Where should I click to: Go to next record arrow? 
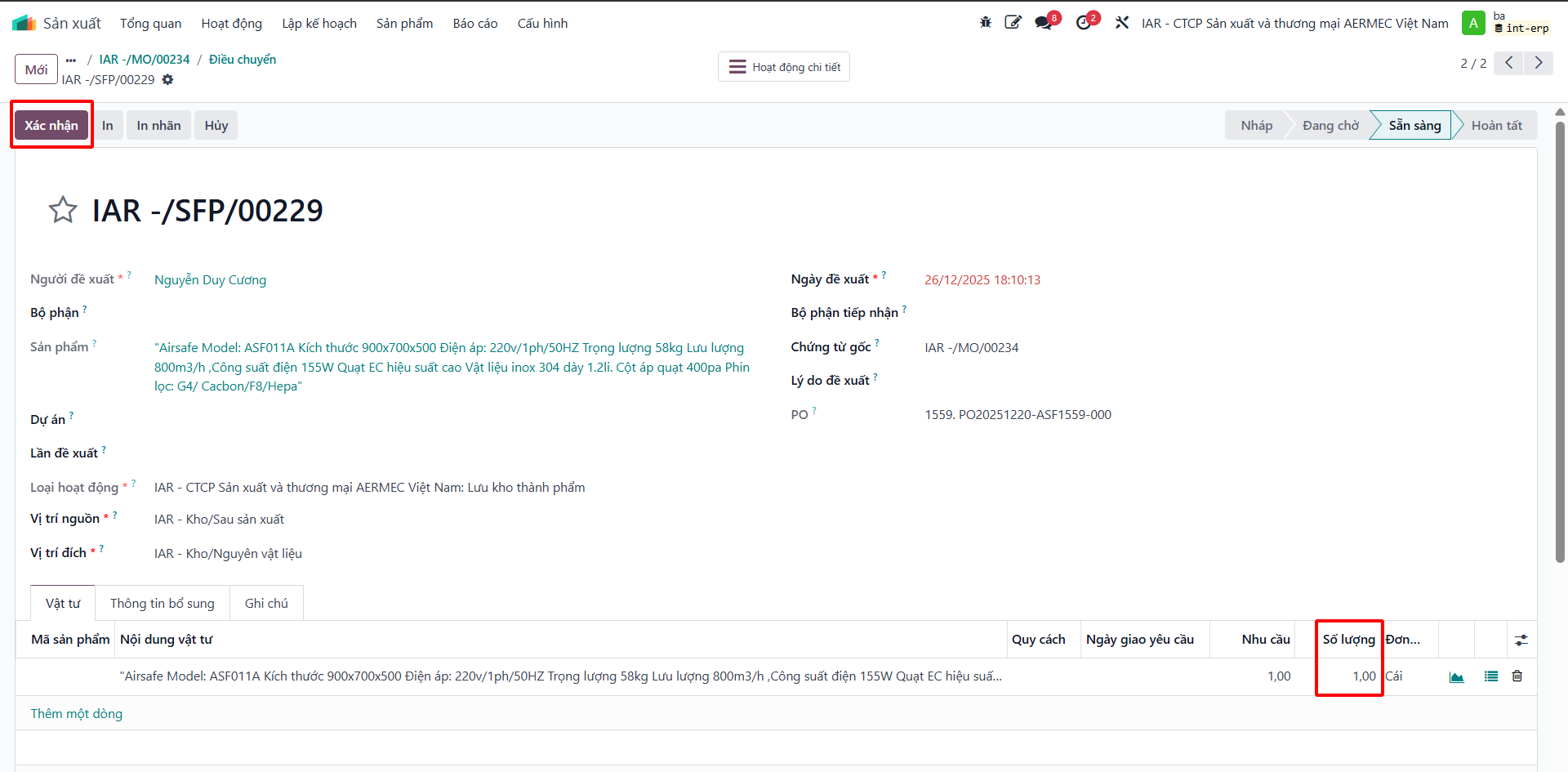tap(1539, 63)
